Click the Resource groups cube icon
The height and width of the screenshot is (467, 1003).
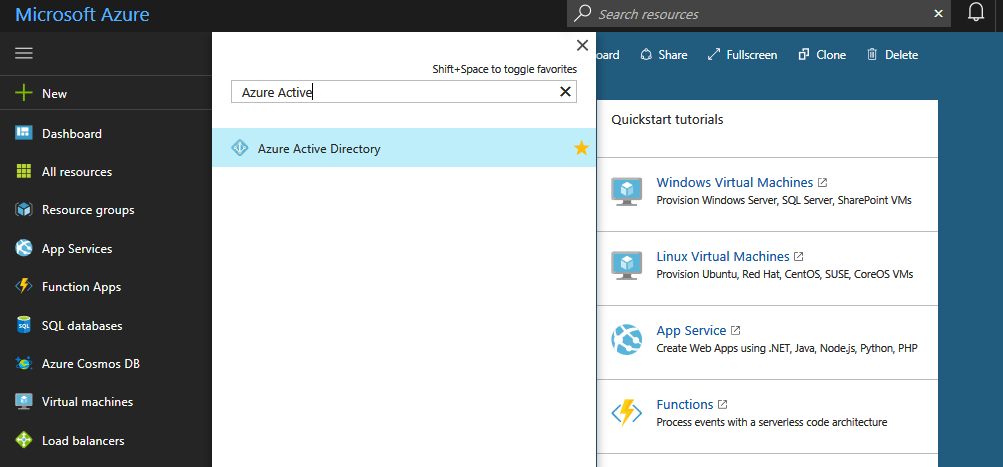pos(24,210)
